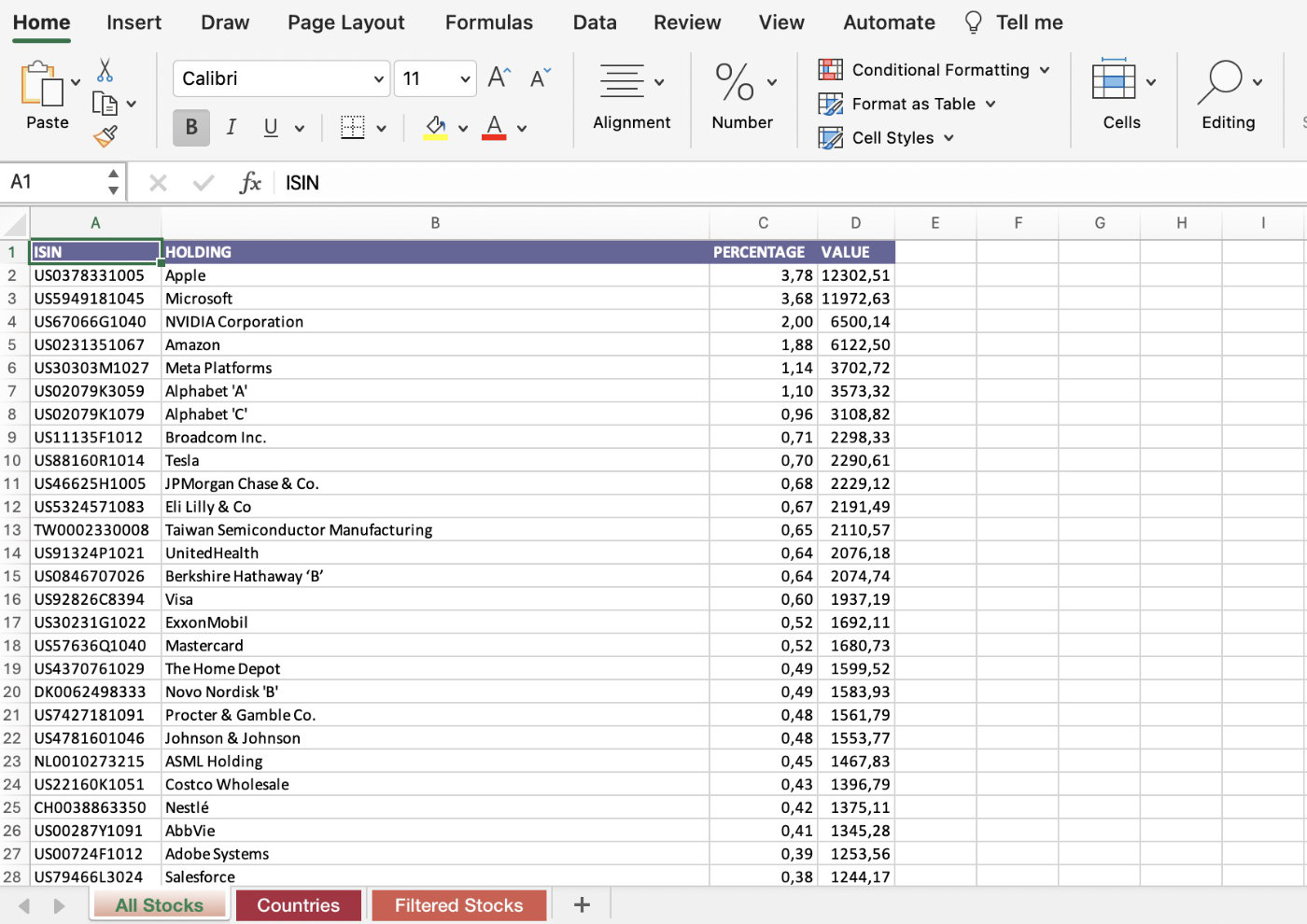
Task: Select the red font color swatch
Action: (494, 128)
